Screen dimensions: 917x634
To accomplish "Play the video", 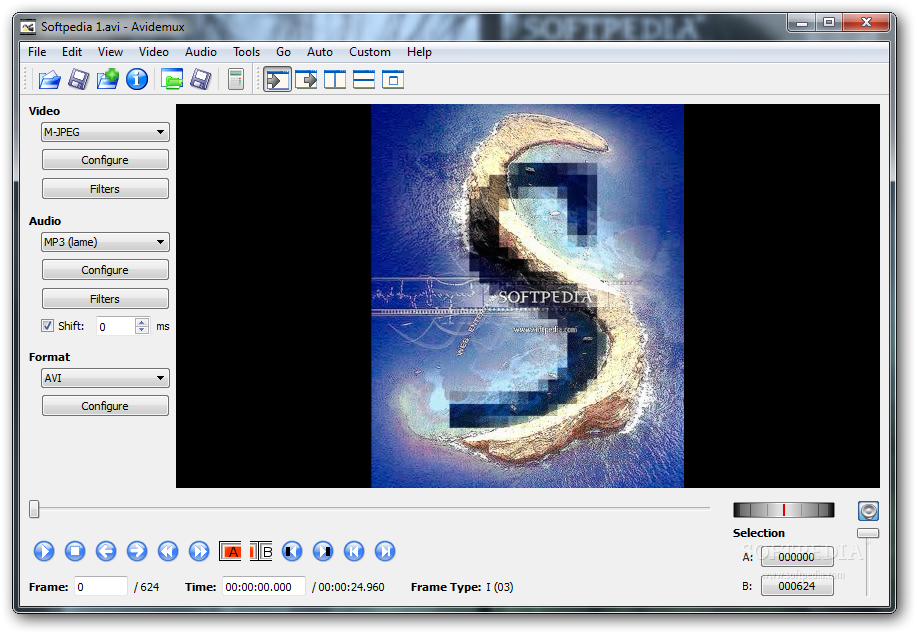I will (44, 551).
